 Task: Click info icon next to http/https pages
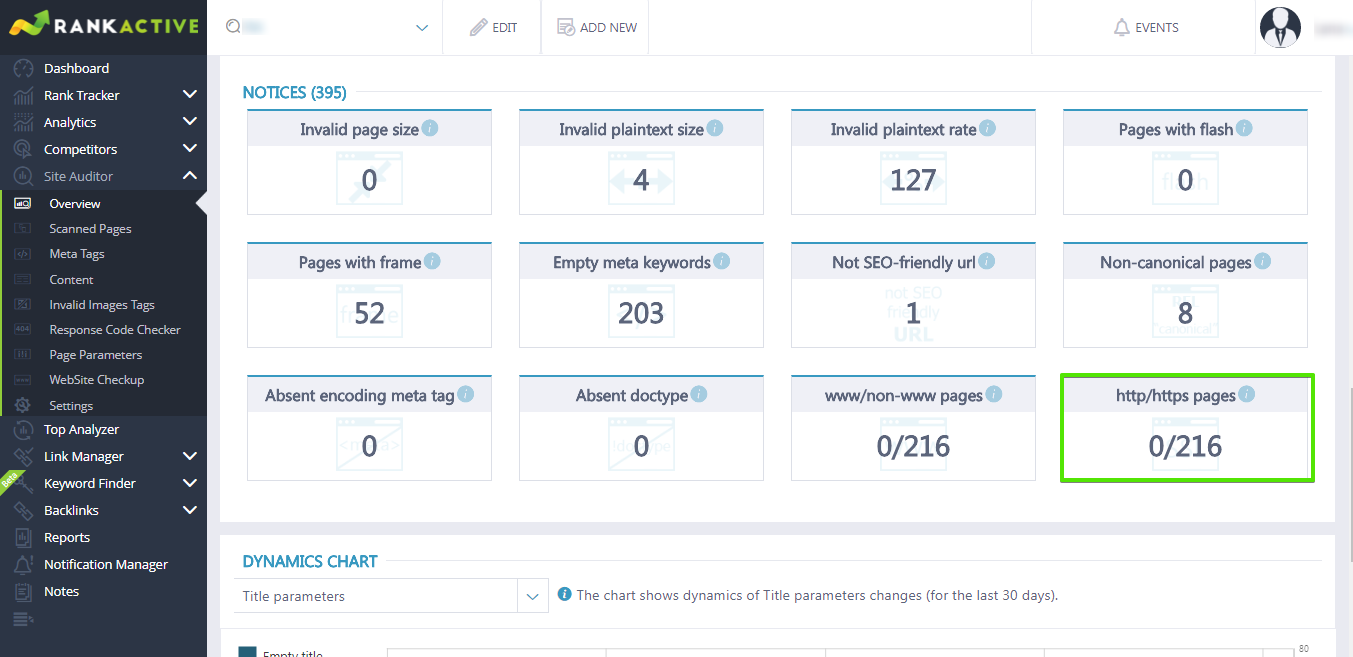[x=1246, y=394]
